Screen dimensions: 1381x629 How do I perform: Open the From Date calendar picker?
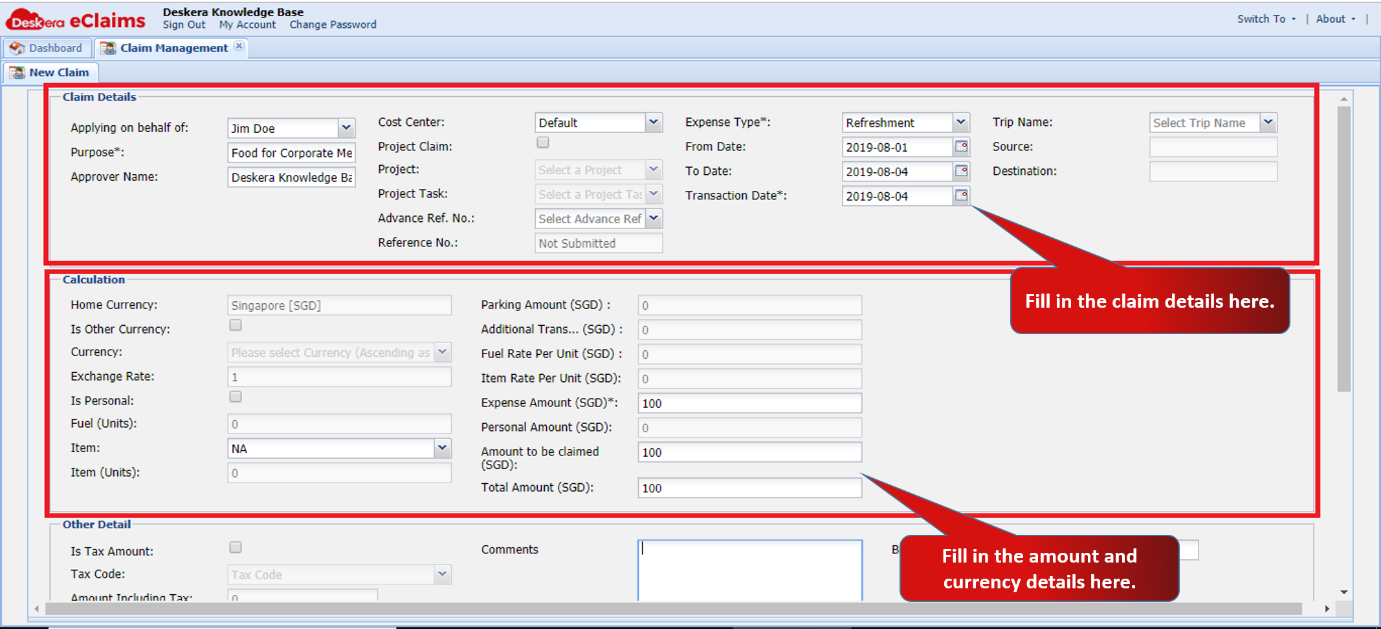[x=961, y=147]
